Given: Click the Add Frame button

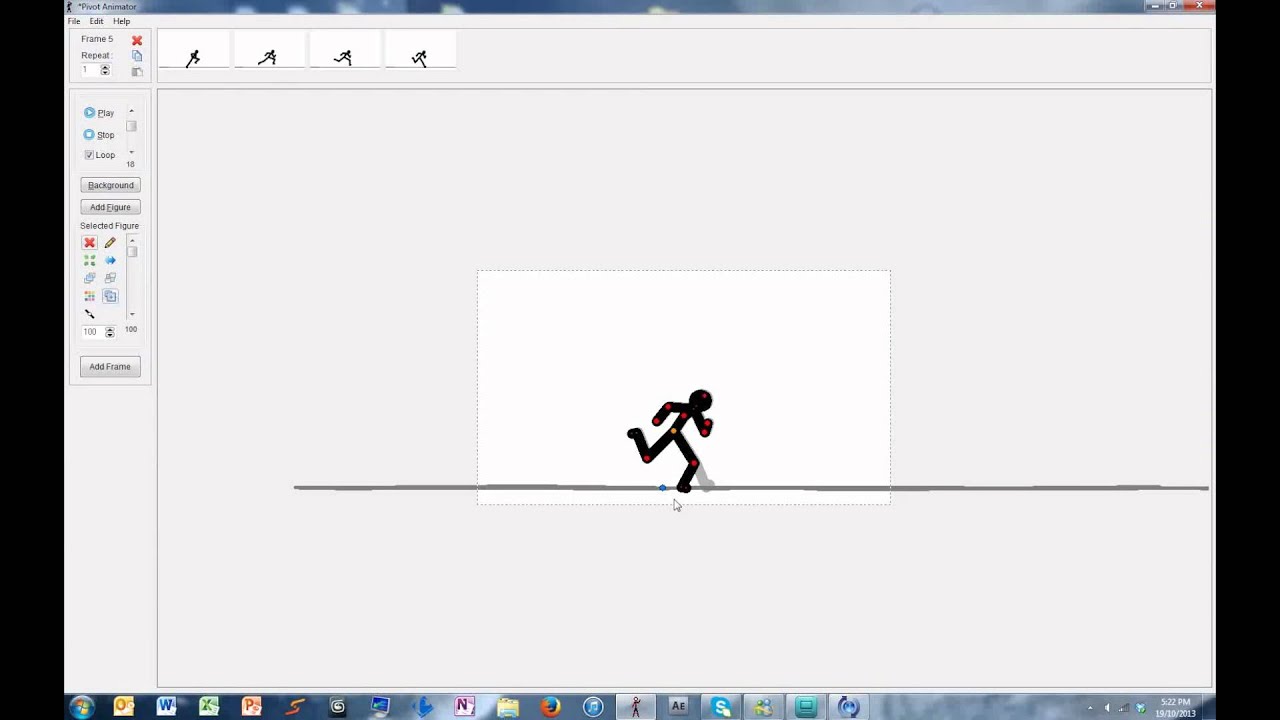Looking at the screenshot, I should click(x=110, y=367).
